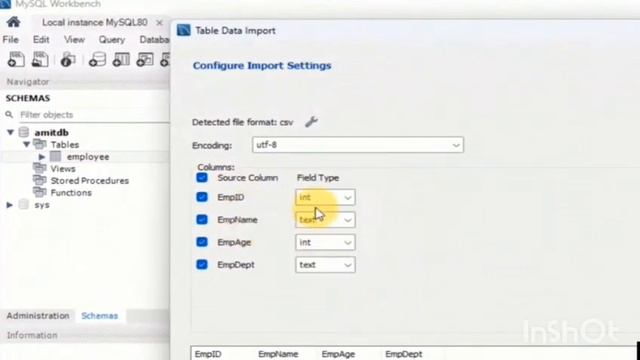The width and height of the screenshot is (640, 360).
Task: Open the EmpAge field type dropdown
Action: pyautogui.click(x=325, y=242)
